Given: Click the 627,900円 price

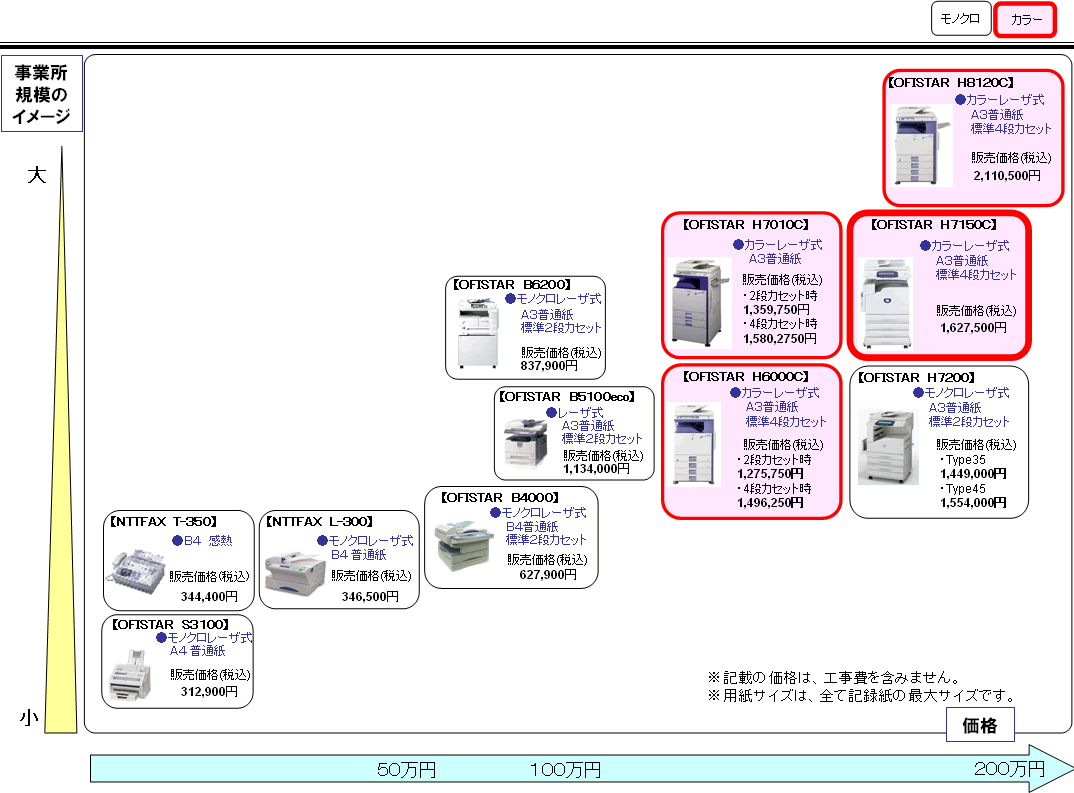Looking at the screenshot, I should tap(548, 575).
